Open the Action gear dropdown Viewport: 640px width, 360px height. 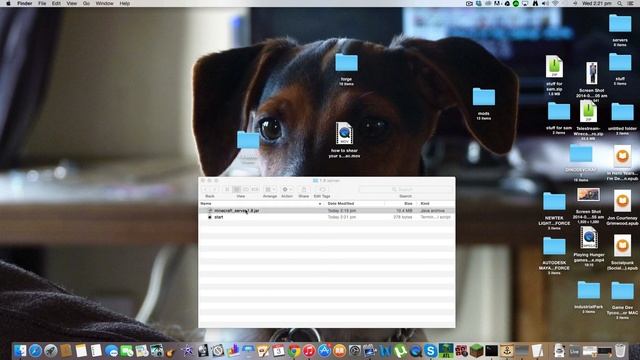pyautogui.click(x=287, y=189)
